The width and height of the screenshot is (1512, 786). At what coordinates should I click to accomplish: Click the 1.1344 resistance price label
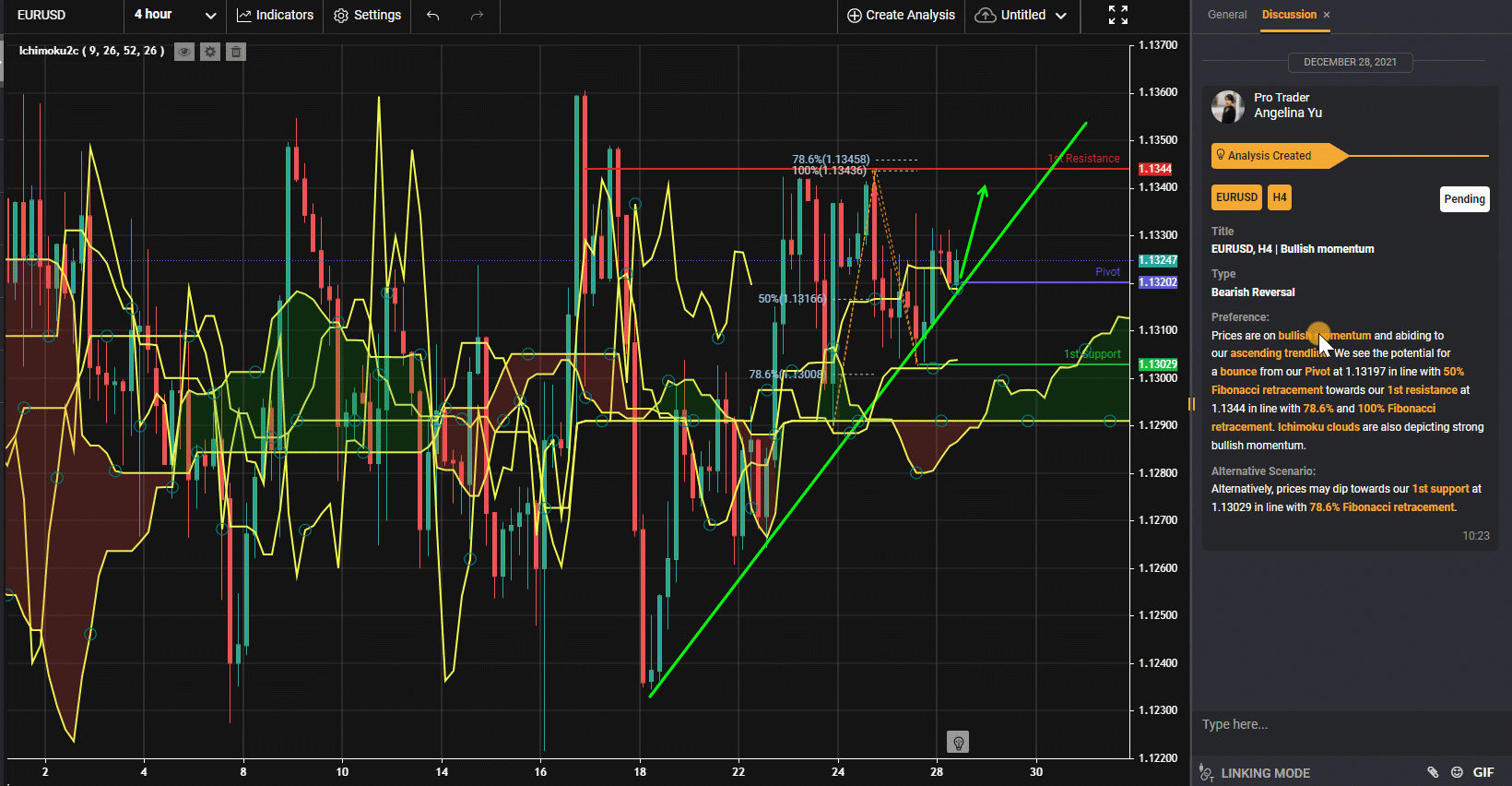[x=1155, y=169]
